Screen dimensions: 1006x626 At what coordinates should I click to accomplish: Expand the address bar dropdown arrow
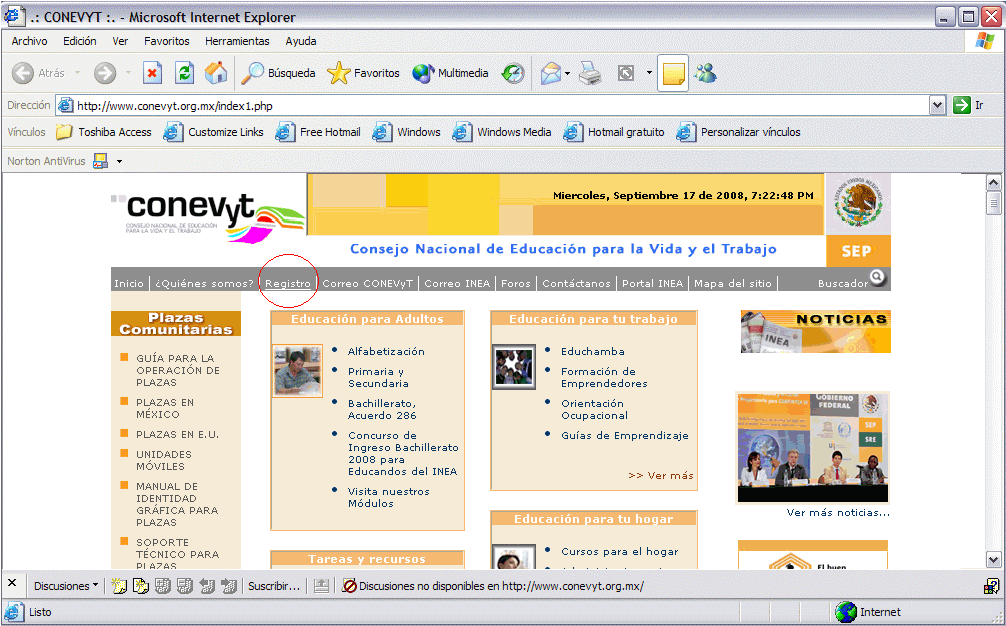[937, 105]
